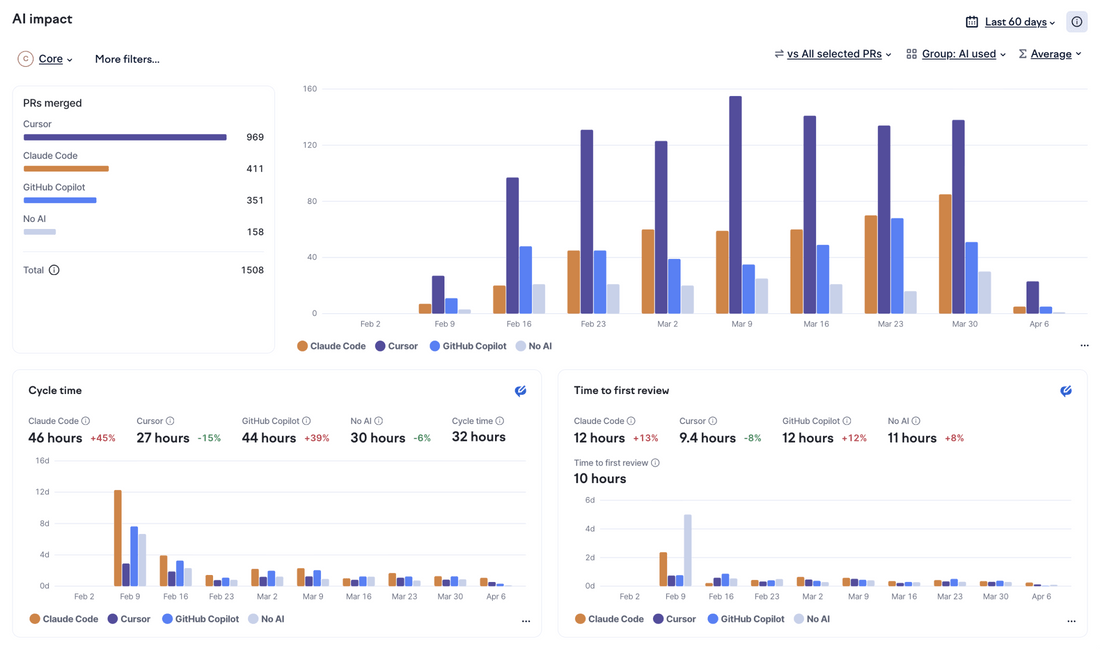Open the info tooltip at top right
Viewport: 1100px width, 650px height.
[1076, 21]
